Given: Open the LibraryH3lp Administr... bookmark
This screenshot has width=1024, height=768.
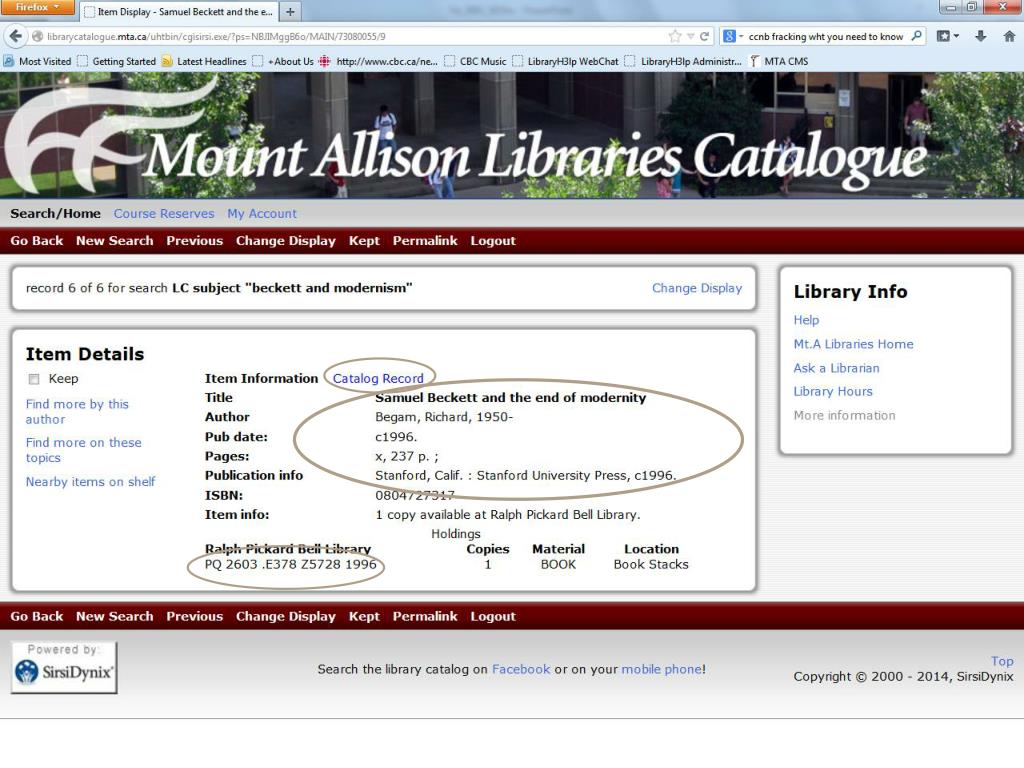Looking at the screenshot, I should [x=683, y=61].
